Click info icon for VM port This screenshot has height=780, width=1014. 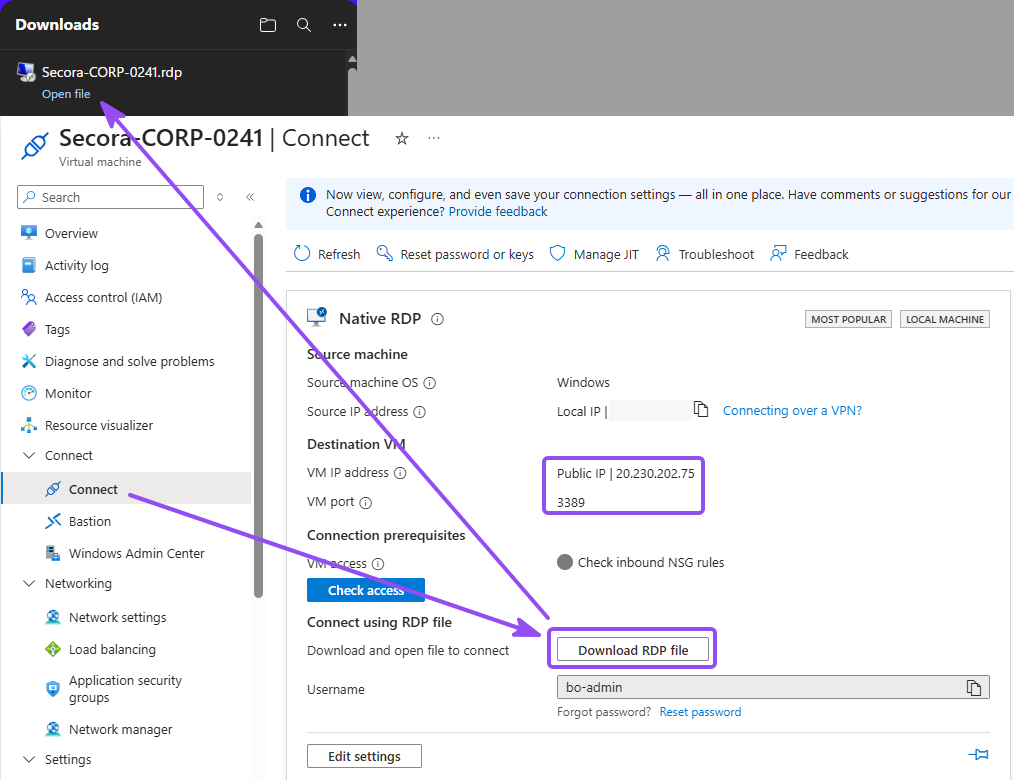click(365, 503)
